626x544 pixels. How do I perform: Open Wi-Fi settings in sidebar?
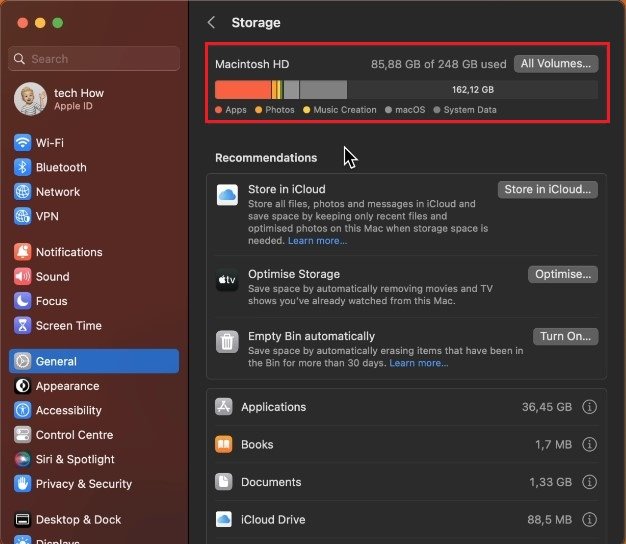click(x=49, y=143)
